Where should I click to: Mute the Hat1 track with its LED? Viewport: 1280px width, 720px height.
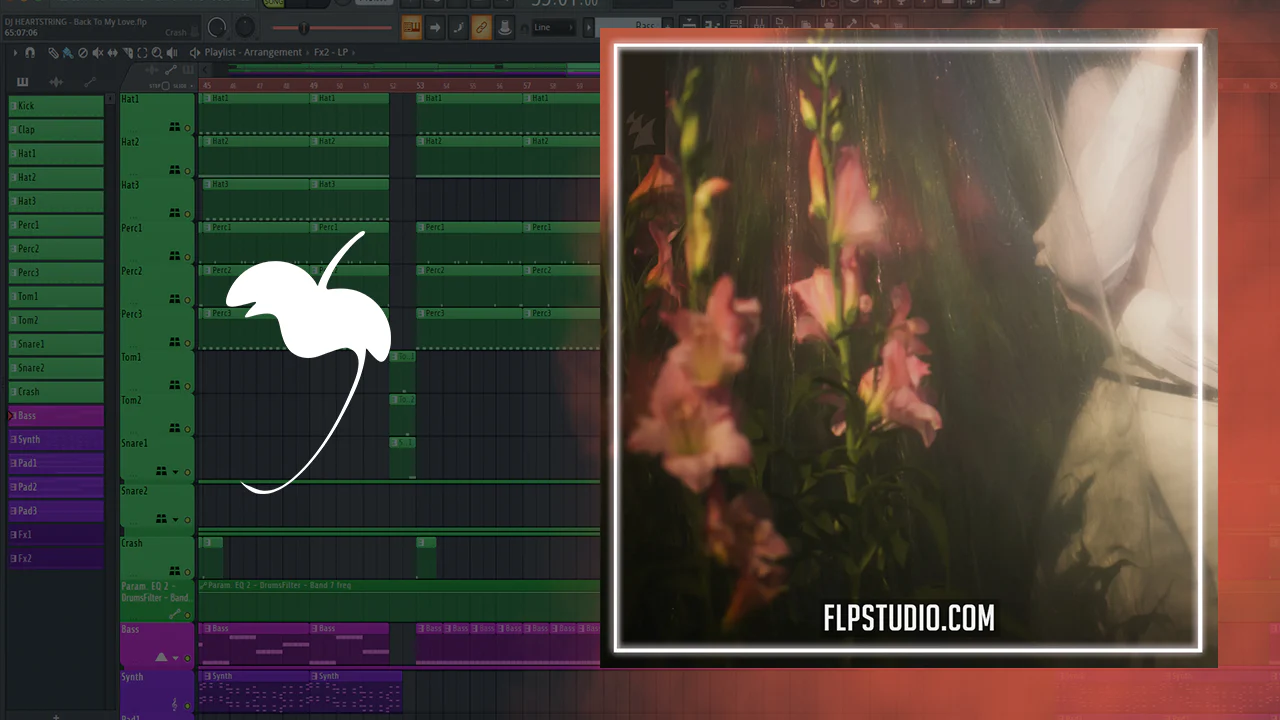pyautogui.click(x=187, y=128)
